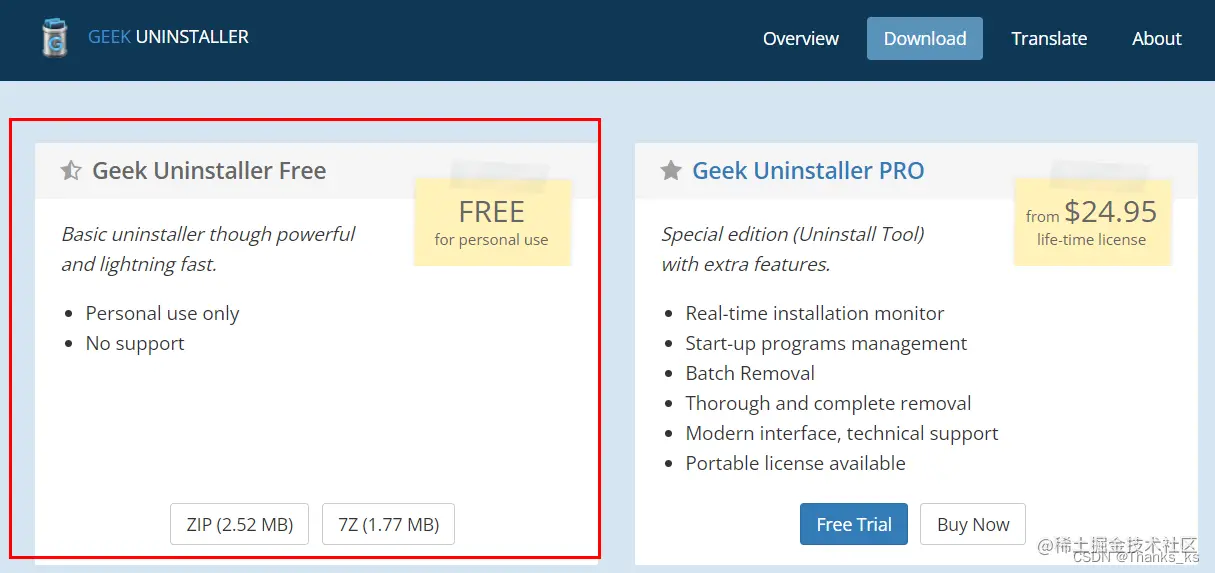Download the 7Z (1.77 MB) package
The width and height of the screenshot is (1215, 573).
pos(388,524)
